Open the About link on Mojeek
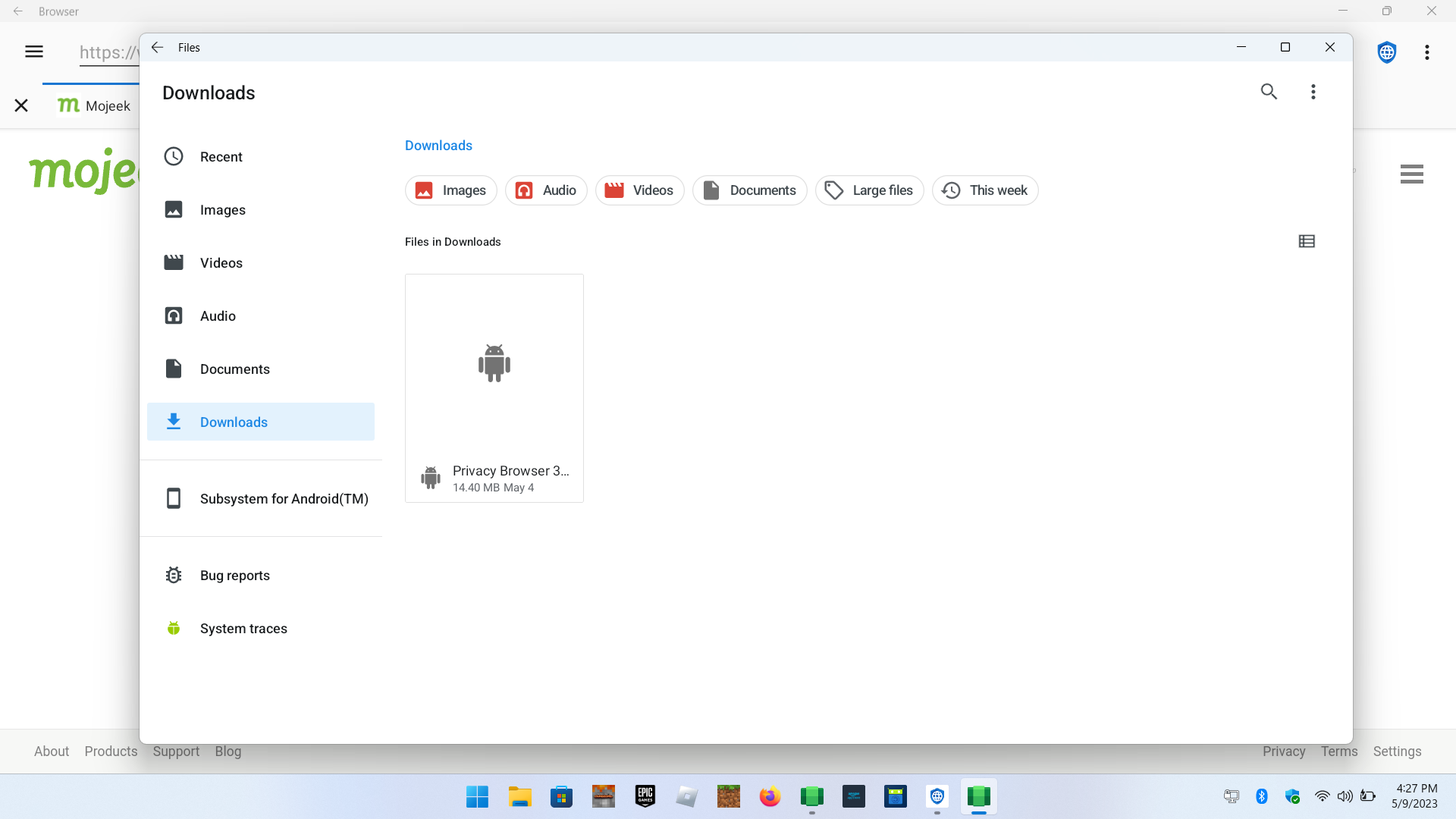 pos(52,752)
